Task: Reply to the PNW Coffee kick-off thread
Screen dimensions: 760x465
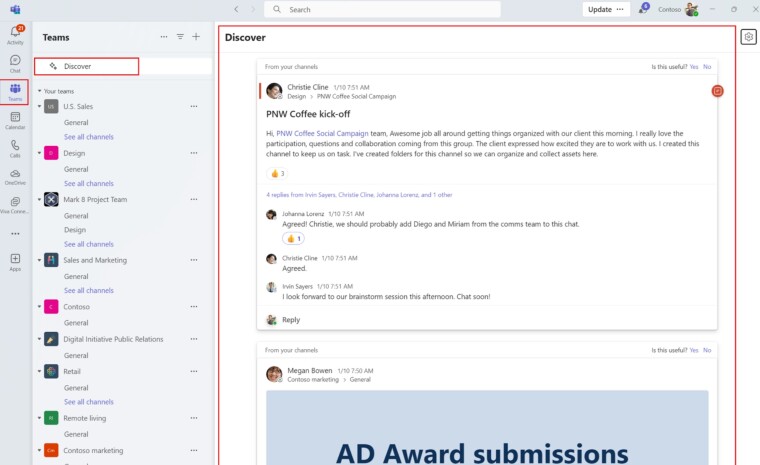Action: (291, 320)
